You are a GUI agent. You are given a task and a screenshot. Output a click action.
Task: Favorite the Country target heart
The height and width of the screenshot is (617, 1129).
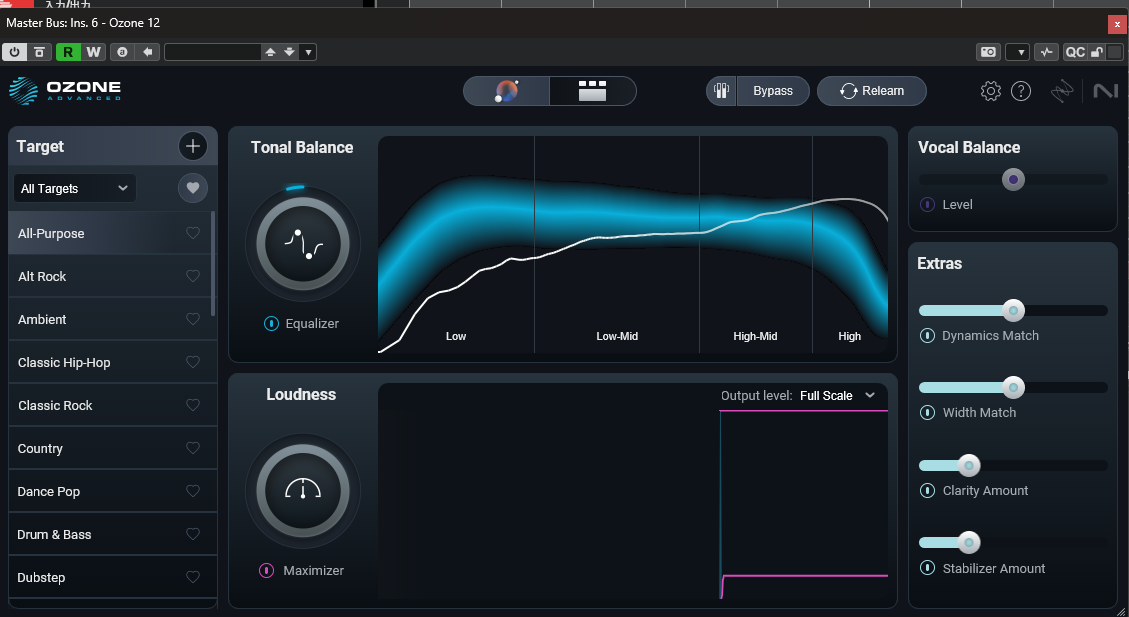(192, 448)
